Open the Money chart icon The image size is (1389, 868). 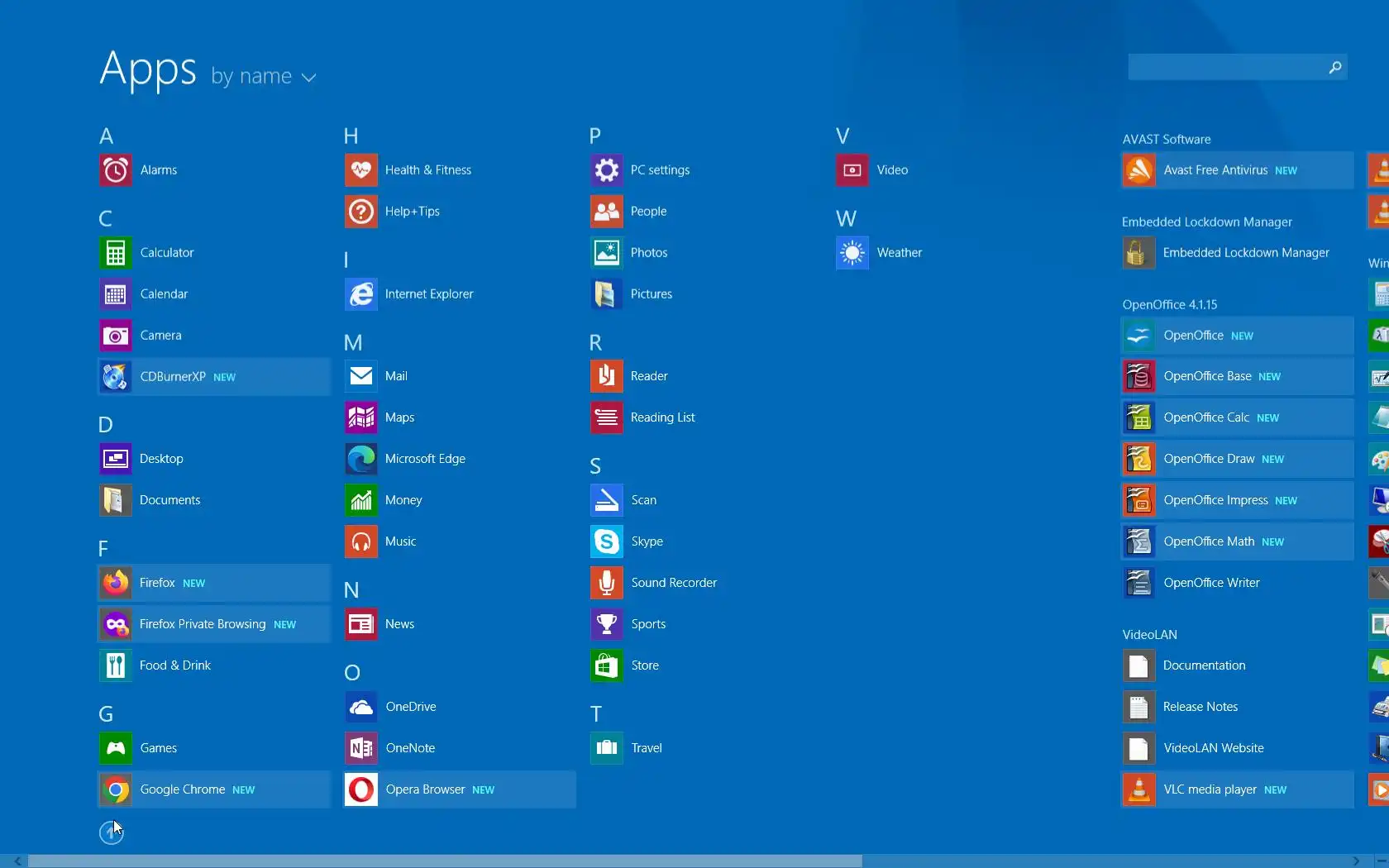click(361, 500)
